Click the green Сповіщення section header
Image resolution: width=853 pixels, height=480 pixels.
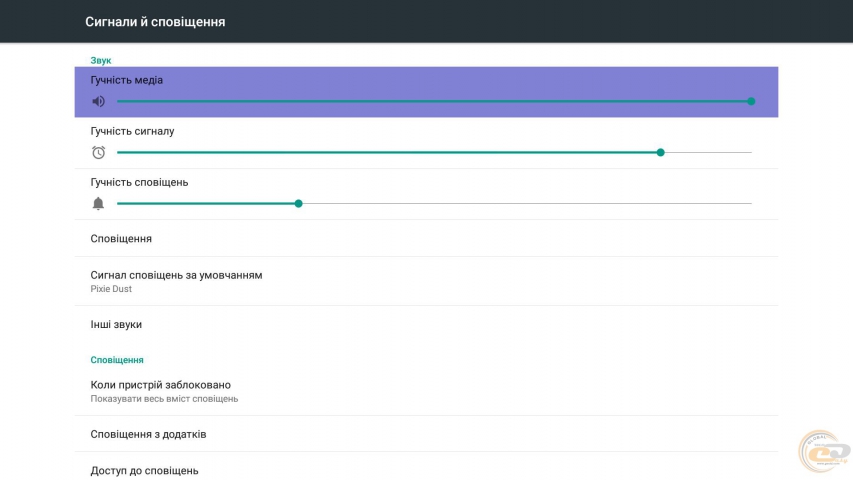(117, 359)
